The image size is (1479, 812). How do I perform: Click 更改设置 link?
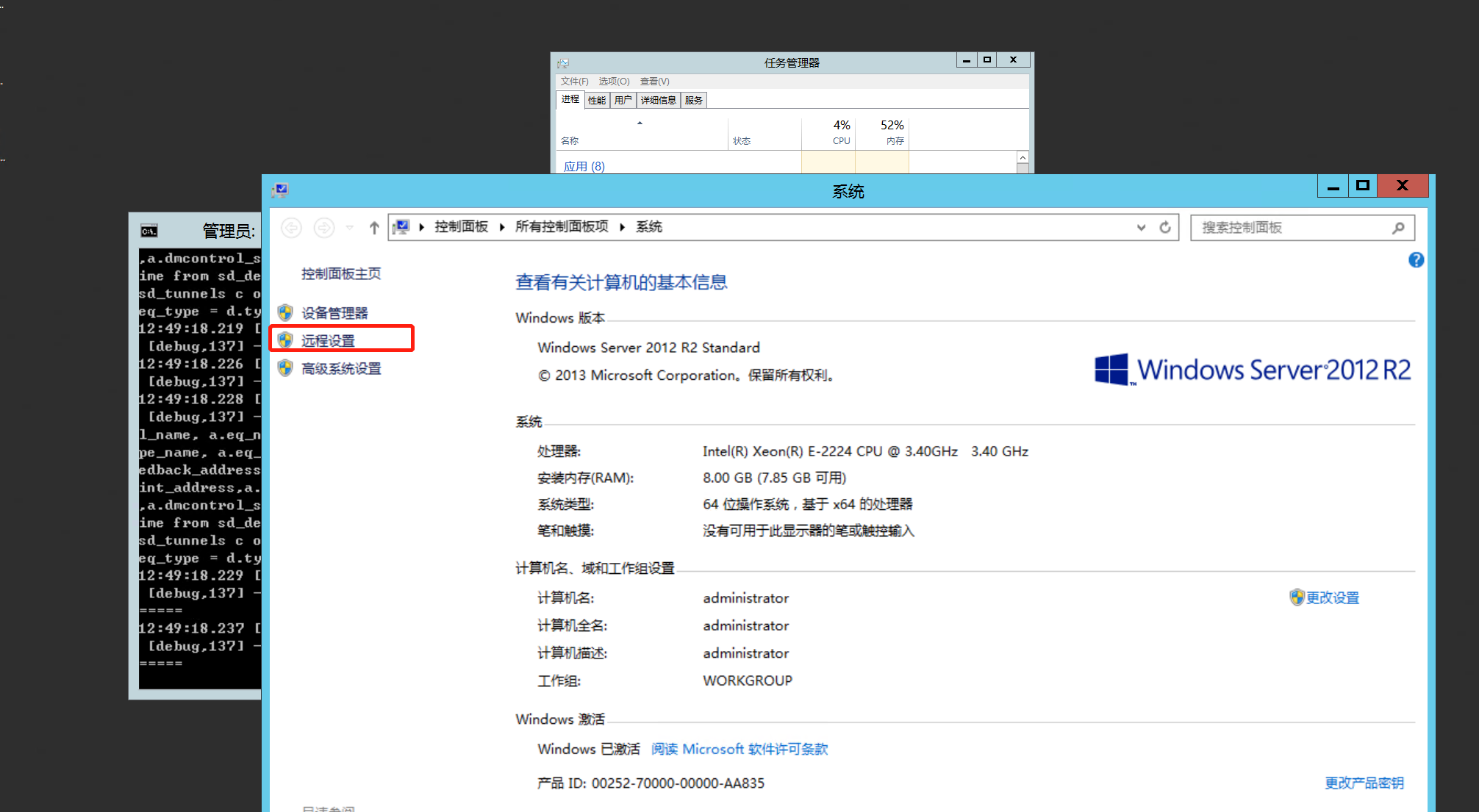pyautogui.click(x=1332, y=597)
